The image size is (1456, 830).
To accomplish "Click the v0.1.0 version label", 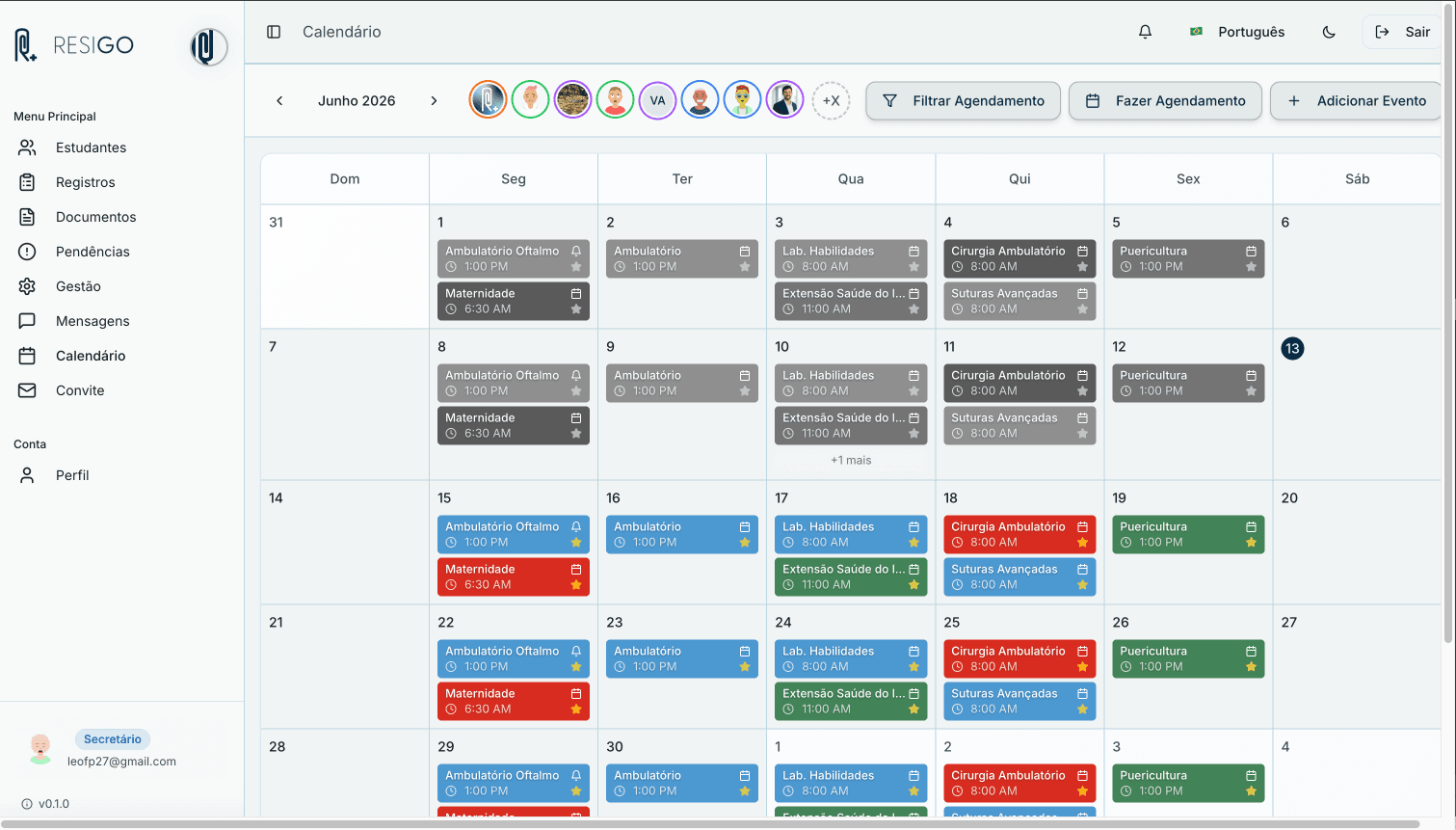I will (x=54, y=804).
